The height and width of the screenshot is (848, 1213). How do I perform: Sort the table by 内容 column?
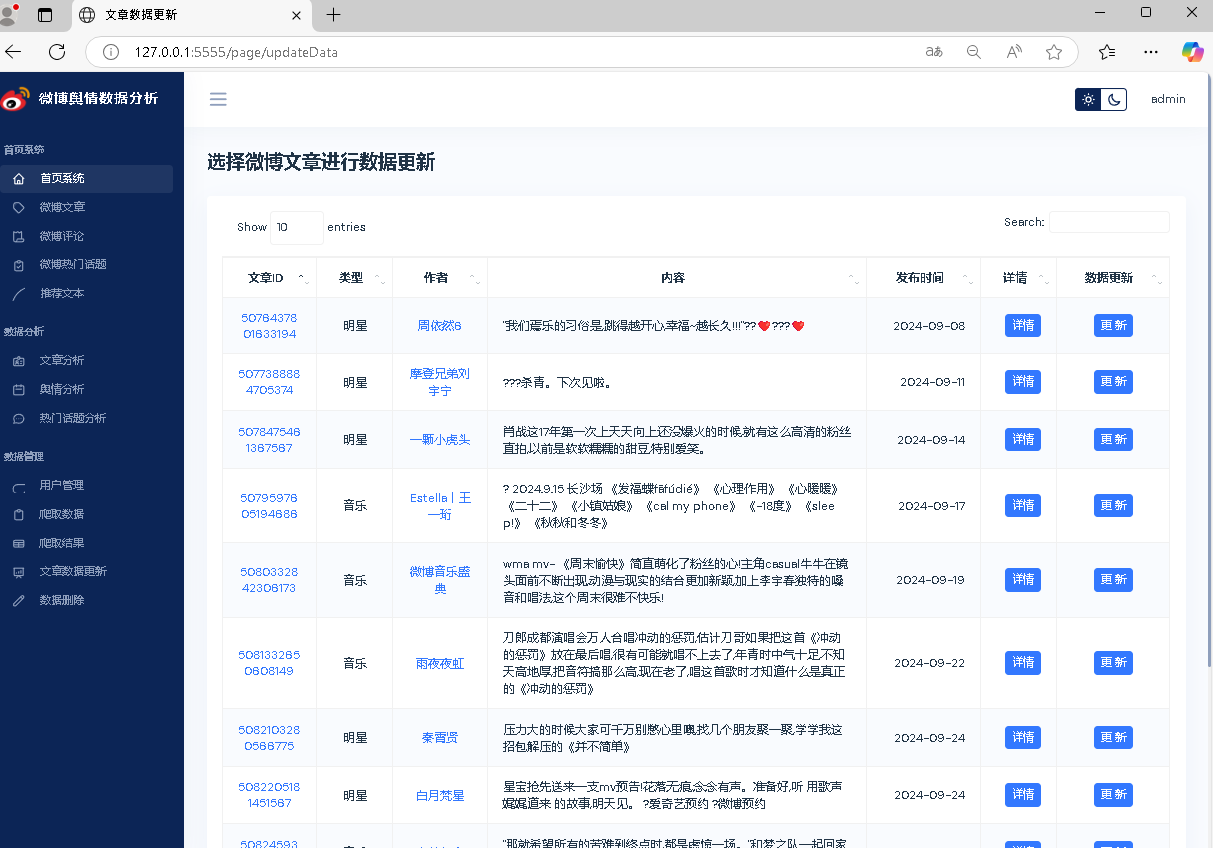(x=677, y=278)
